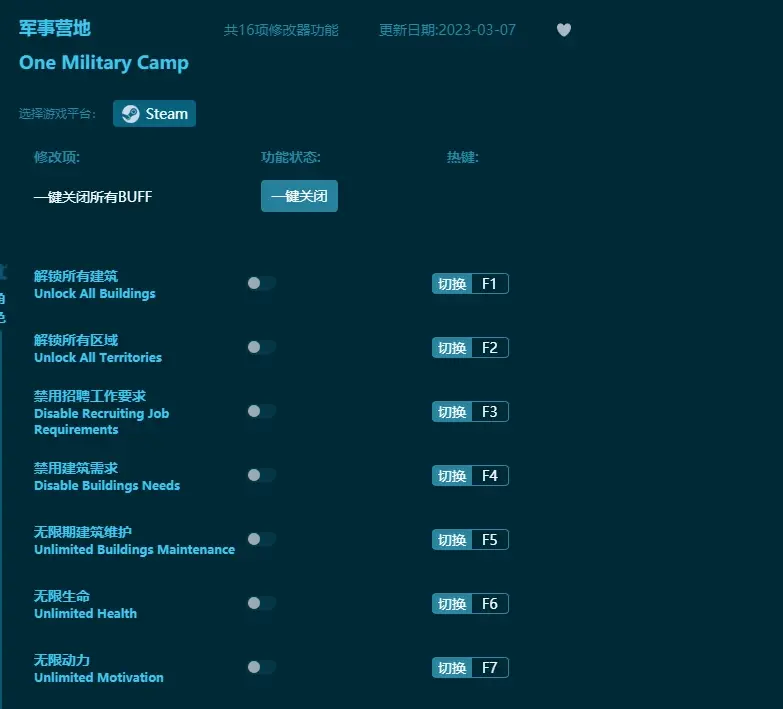Toggle Disable Buildings Needs switch

click(262, 475)
